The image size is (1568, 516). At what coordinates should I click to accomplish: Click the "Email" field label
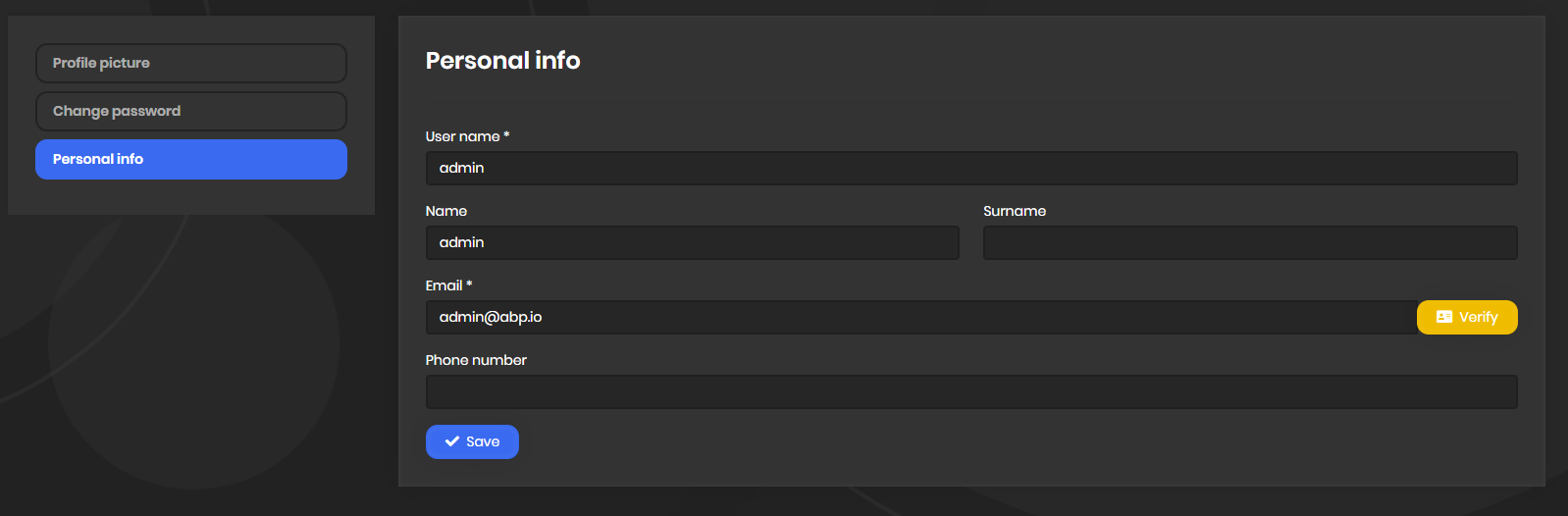[x=444, y=285]
